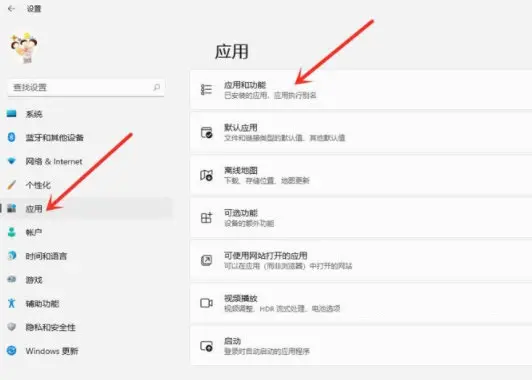Open 隐私和安全性 settings

point(87,327)
